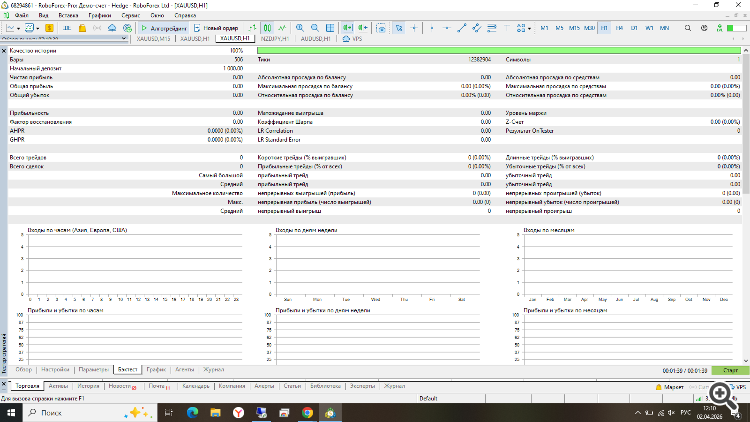Click the gold dollar symbols icon
The height and width of the screenshot is (422, 750).
click(49, 28)
